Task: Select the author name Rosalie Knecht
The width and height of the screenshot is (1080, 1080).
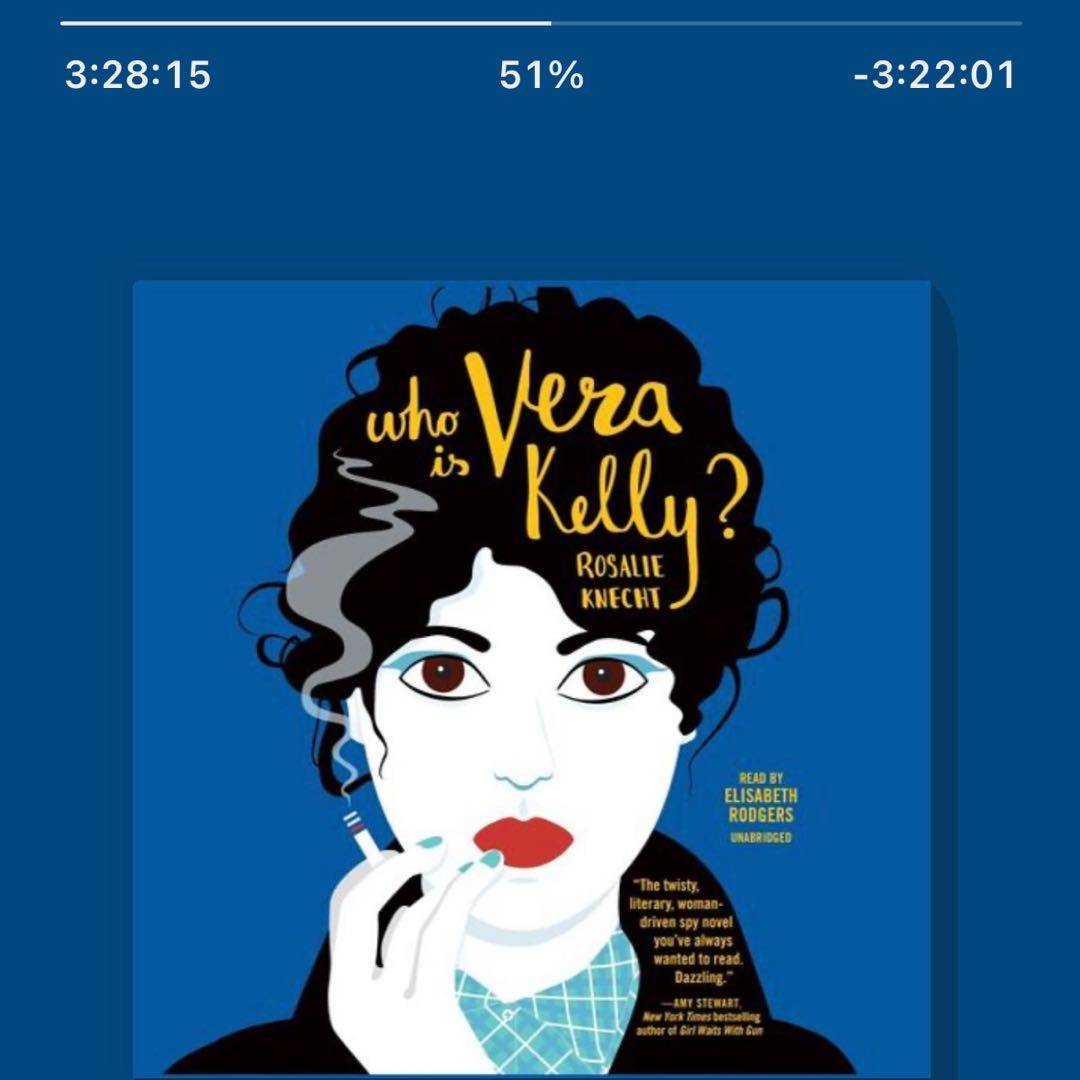Action: point(620,582)
